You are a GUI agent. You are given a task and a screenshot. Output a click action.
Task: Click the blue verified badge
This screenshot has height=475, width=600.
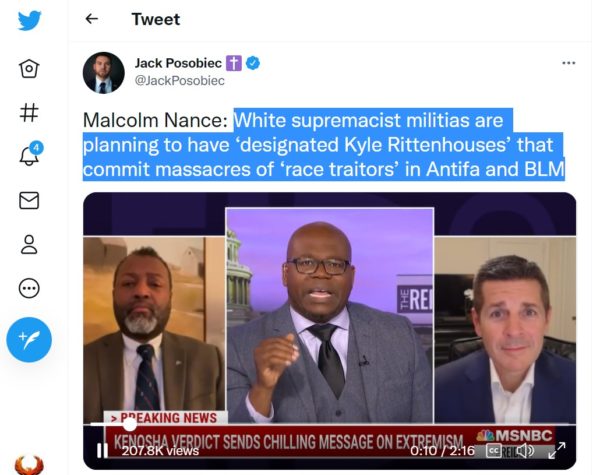coord(253,63)
